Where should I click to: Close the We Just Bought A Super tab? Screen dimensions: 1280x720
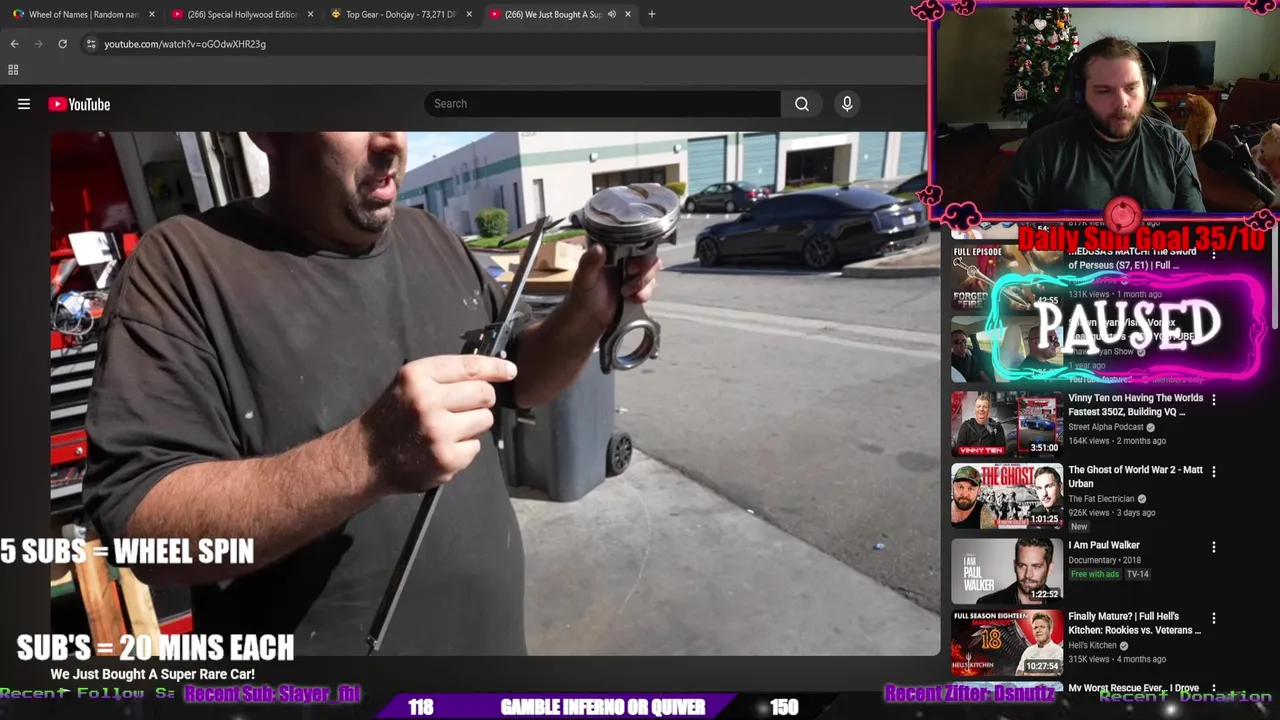(x=628, y=14)
